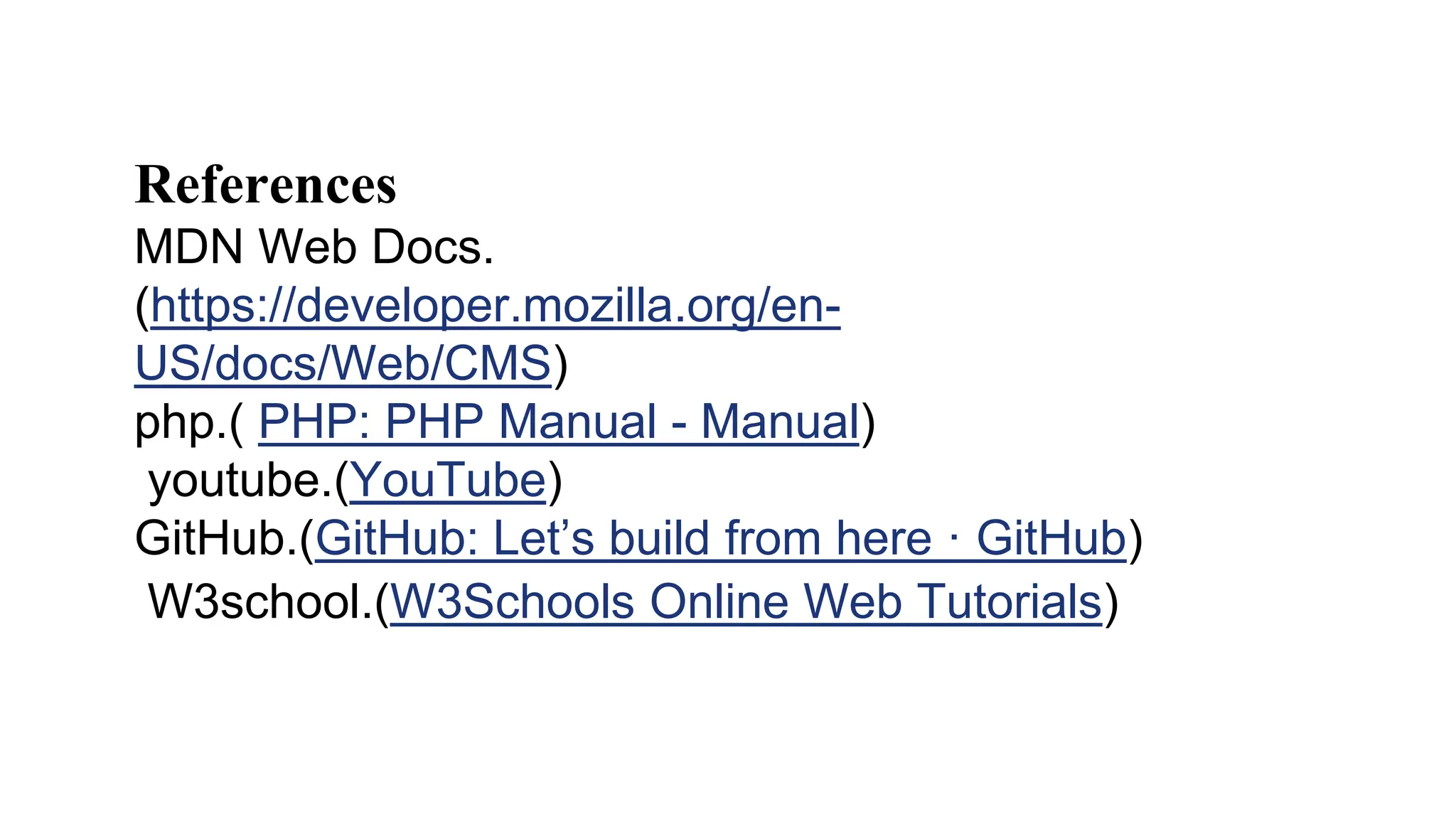Click the black 'GitHub.' label before the link
The height and width of the screenshot is (819, 1456).
(216, 538)
